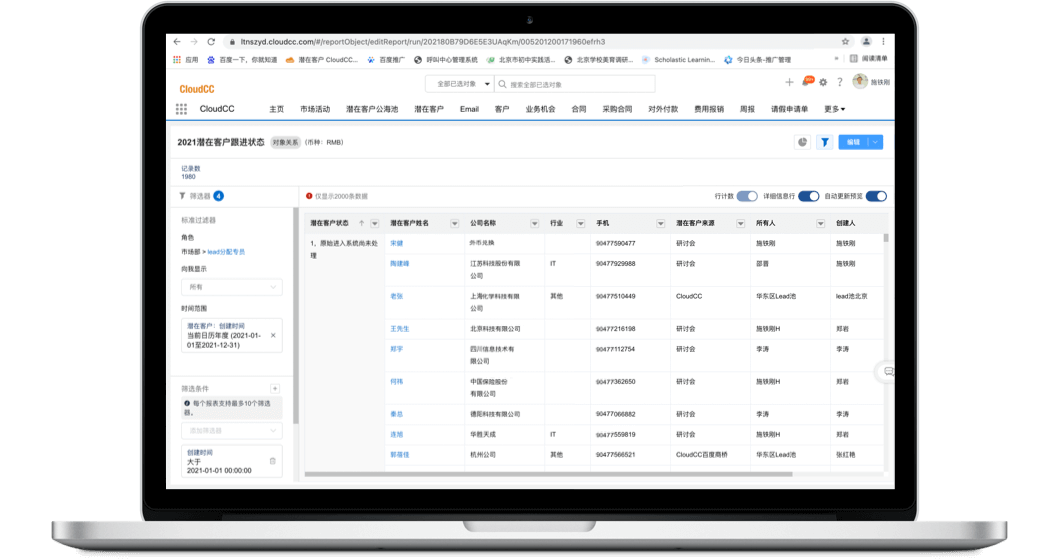Screen dimensions: 1060x559
Task: Remove the 创建时间 time range filter
Action: (273, 335)
